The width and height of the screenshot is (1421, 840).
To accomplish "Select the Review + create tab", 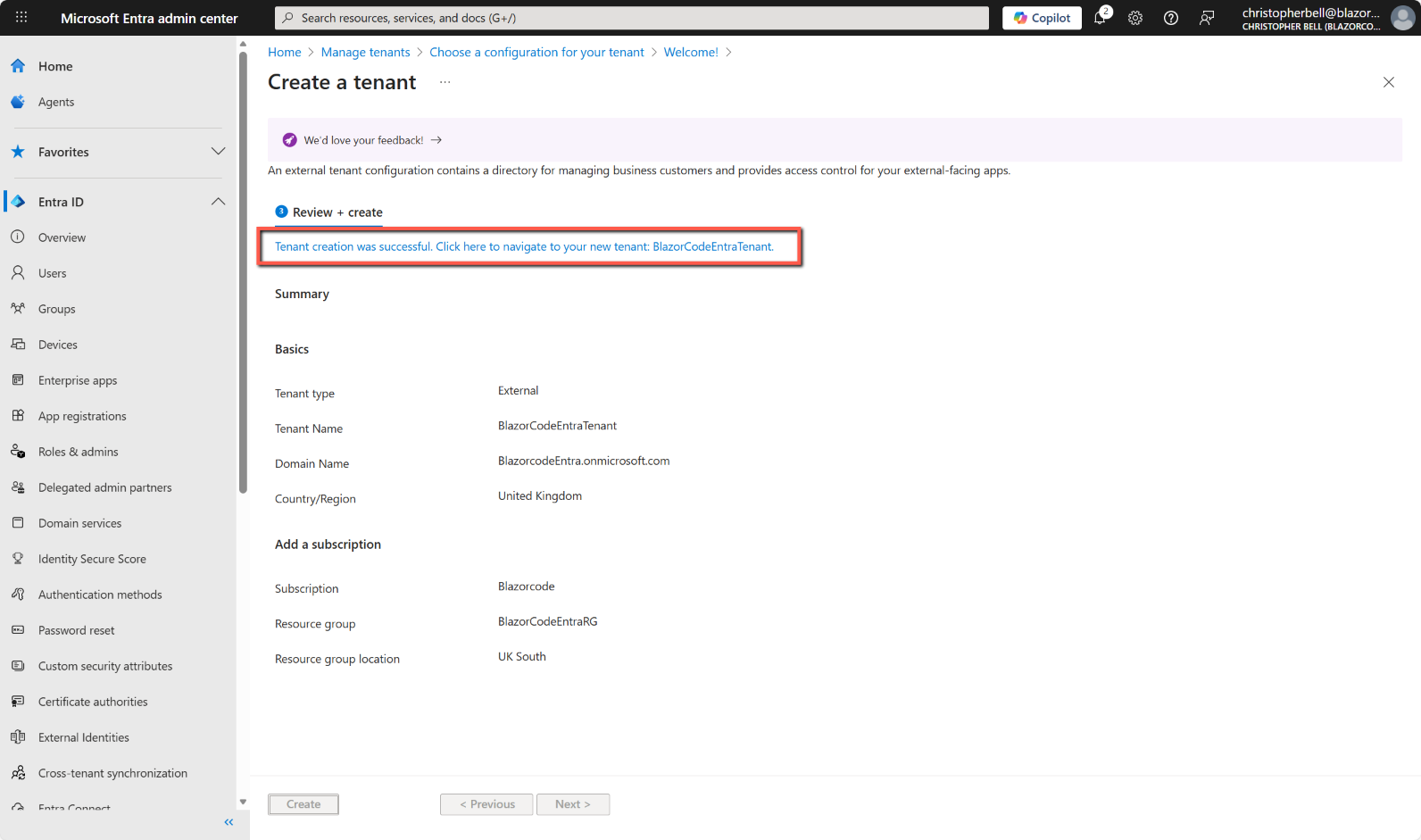I will coord(329,212).
